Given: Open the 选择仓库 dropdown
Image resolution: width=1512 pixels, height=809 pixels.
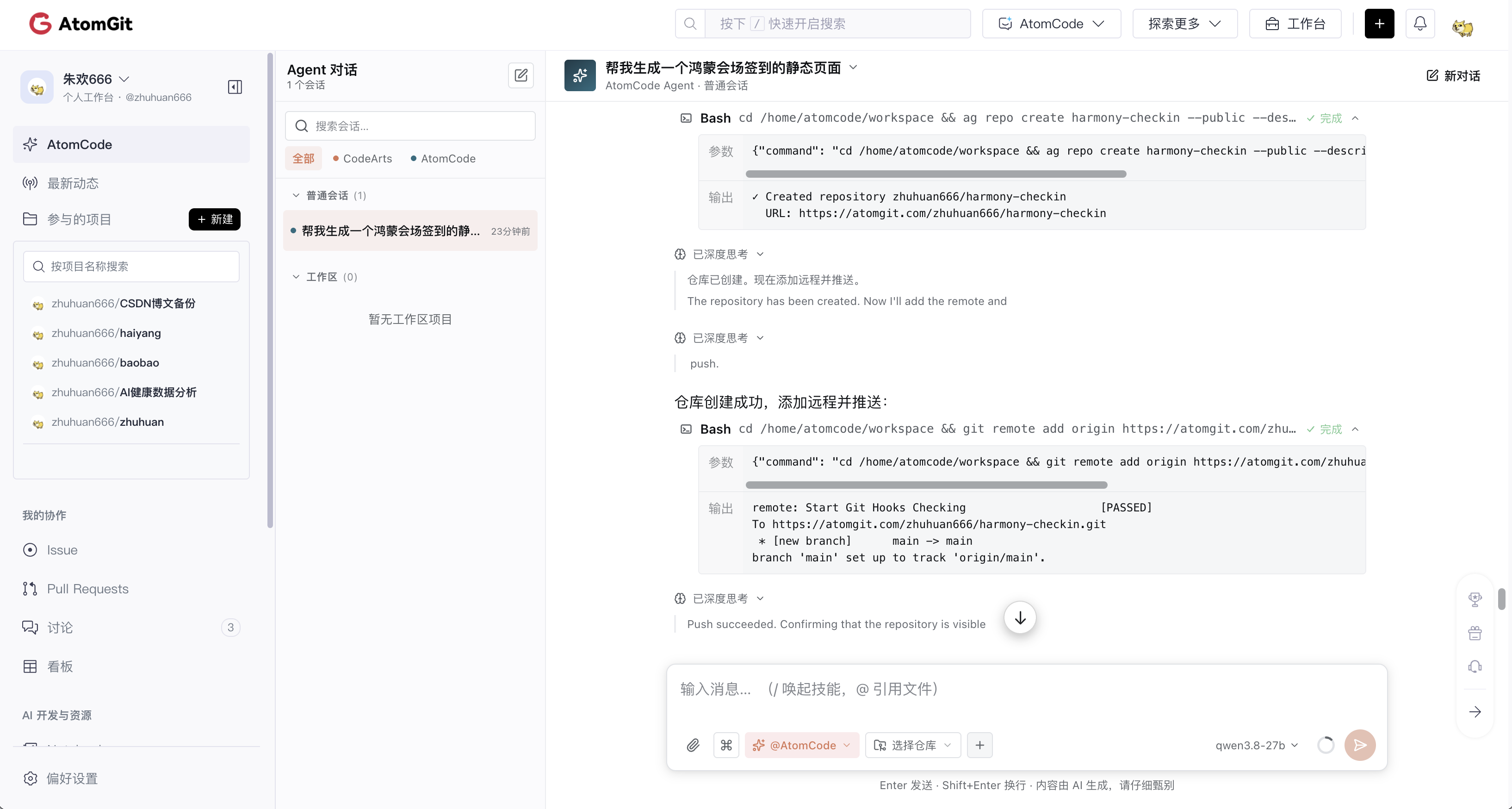Looking at the screenshot, I should click(x=913, y=745).
